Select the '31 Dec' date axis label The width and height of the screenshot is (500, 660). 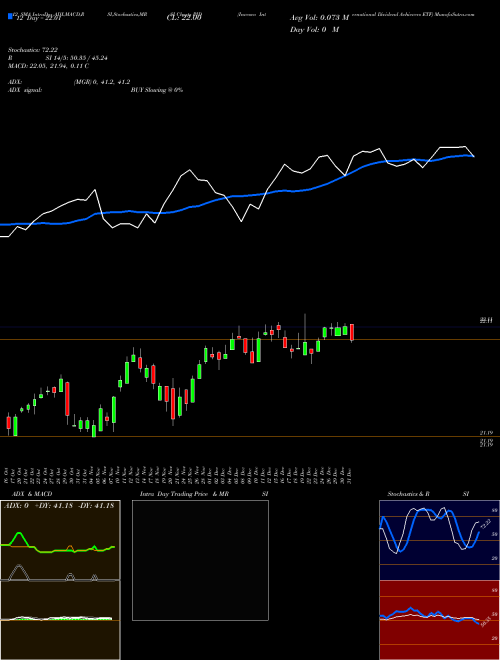348,475
